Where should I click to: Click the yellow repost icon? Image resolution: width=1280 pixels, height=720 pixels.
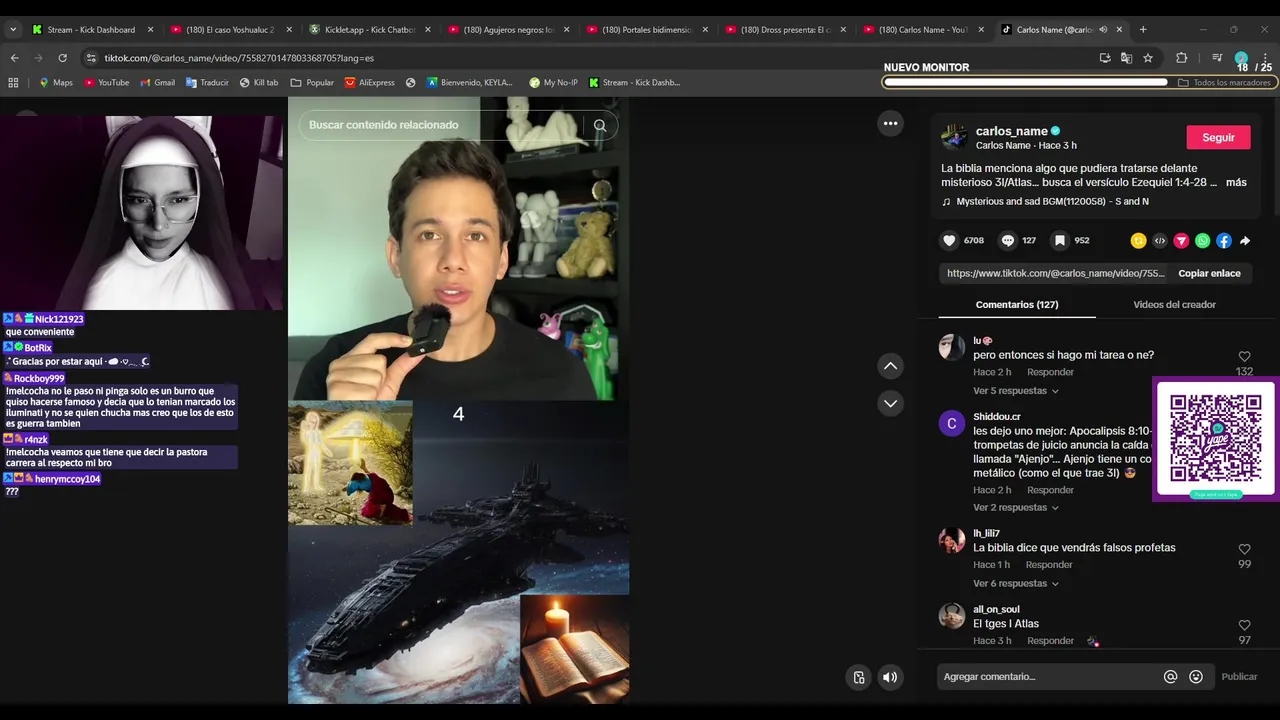(1138, 241)
